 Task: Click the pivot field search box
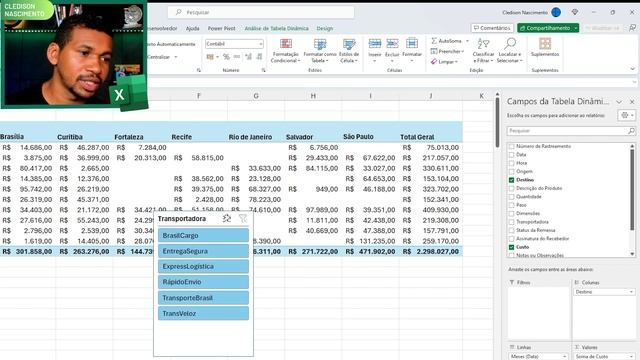(x=571, y=131)
